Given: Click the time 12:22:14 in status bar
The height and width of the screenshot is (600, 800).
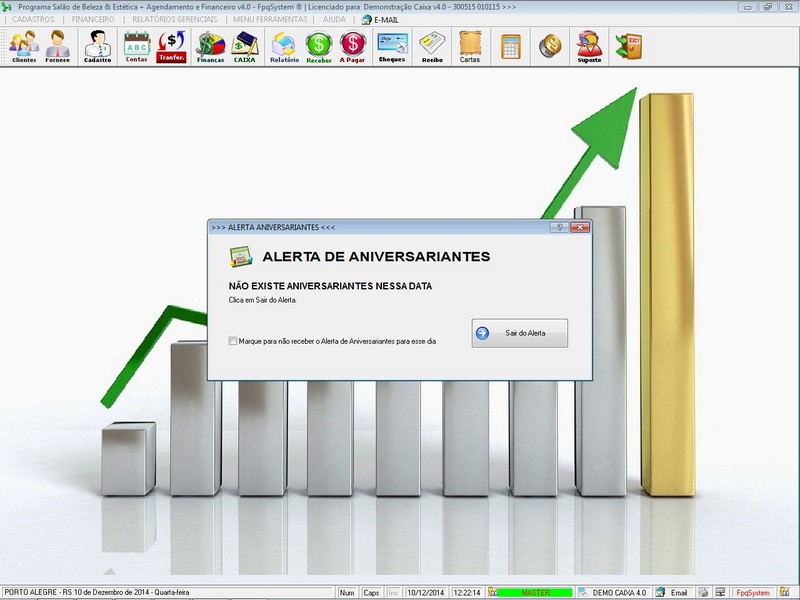Looking at the screenshot, I should 467,592.
